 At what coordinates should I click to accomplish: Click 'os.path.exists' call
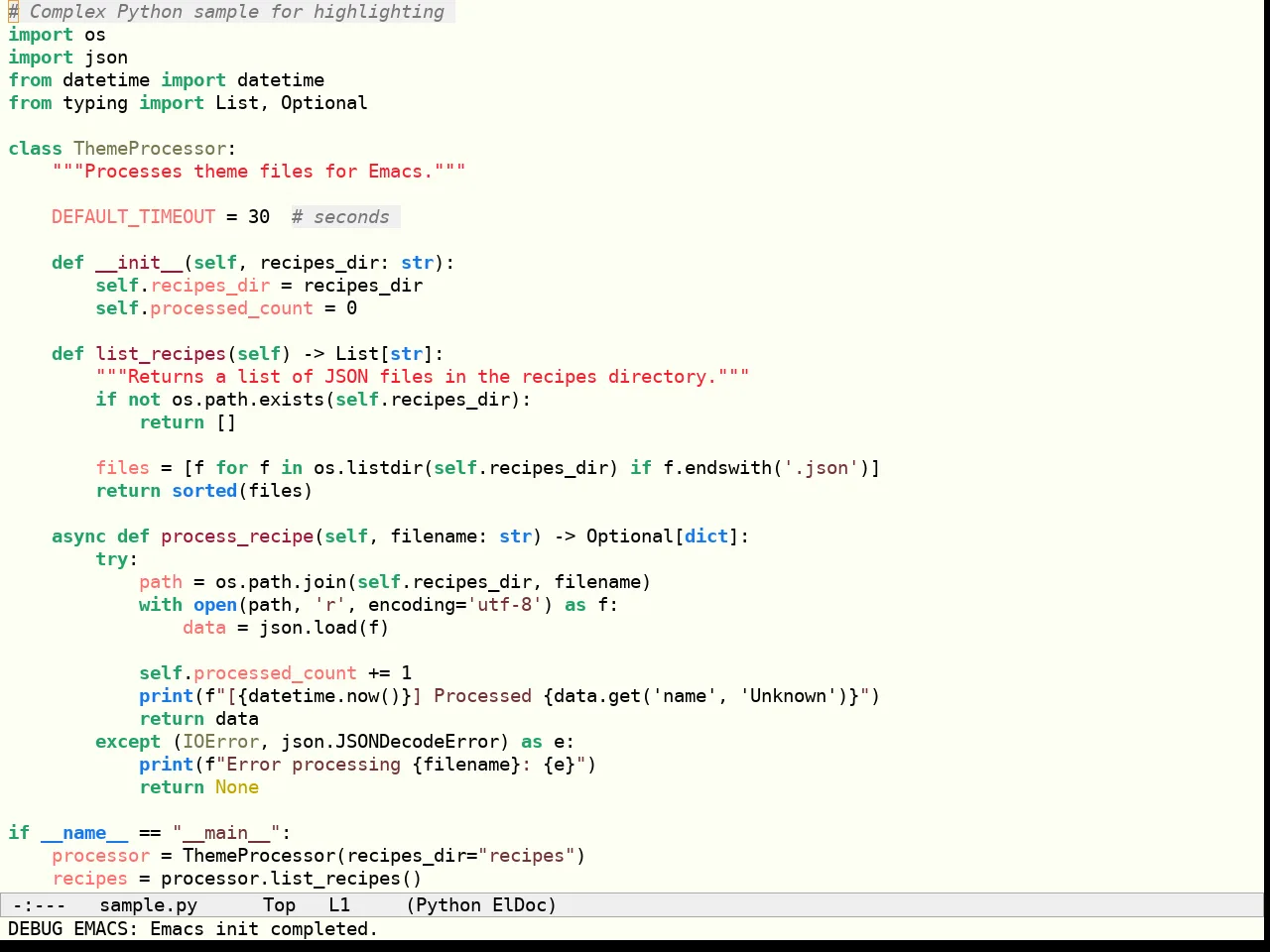tap(248, 400)
